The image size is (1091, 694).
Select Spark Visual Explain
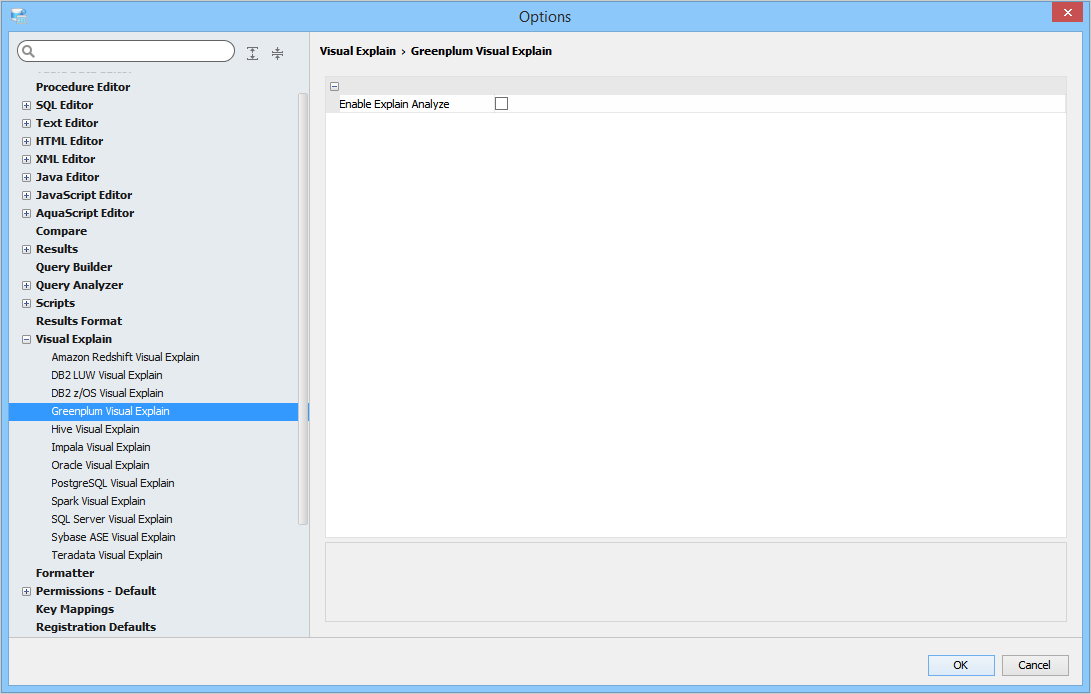point(98,501)
